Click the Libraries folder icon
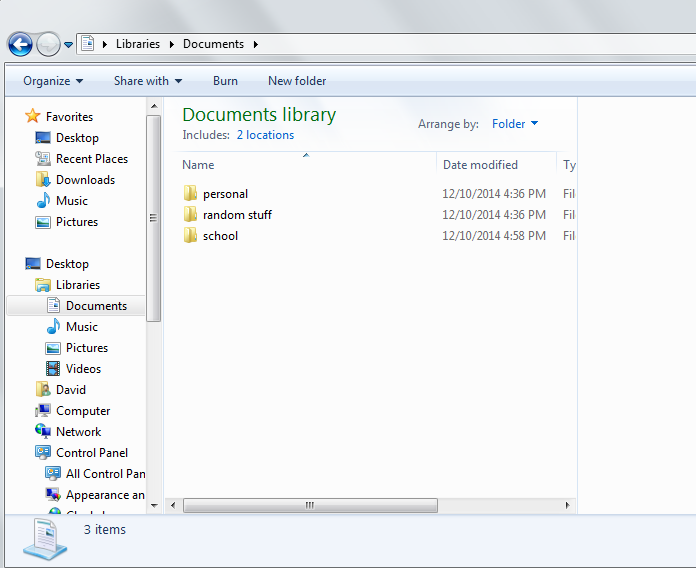 click(x=43, y=285)
